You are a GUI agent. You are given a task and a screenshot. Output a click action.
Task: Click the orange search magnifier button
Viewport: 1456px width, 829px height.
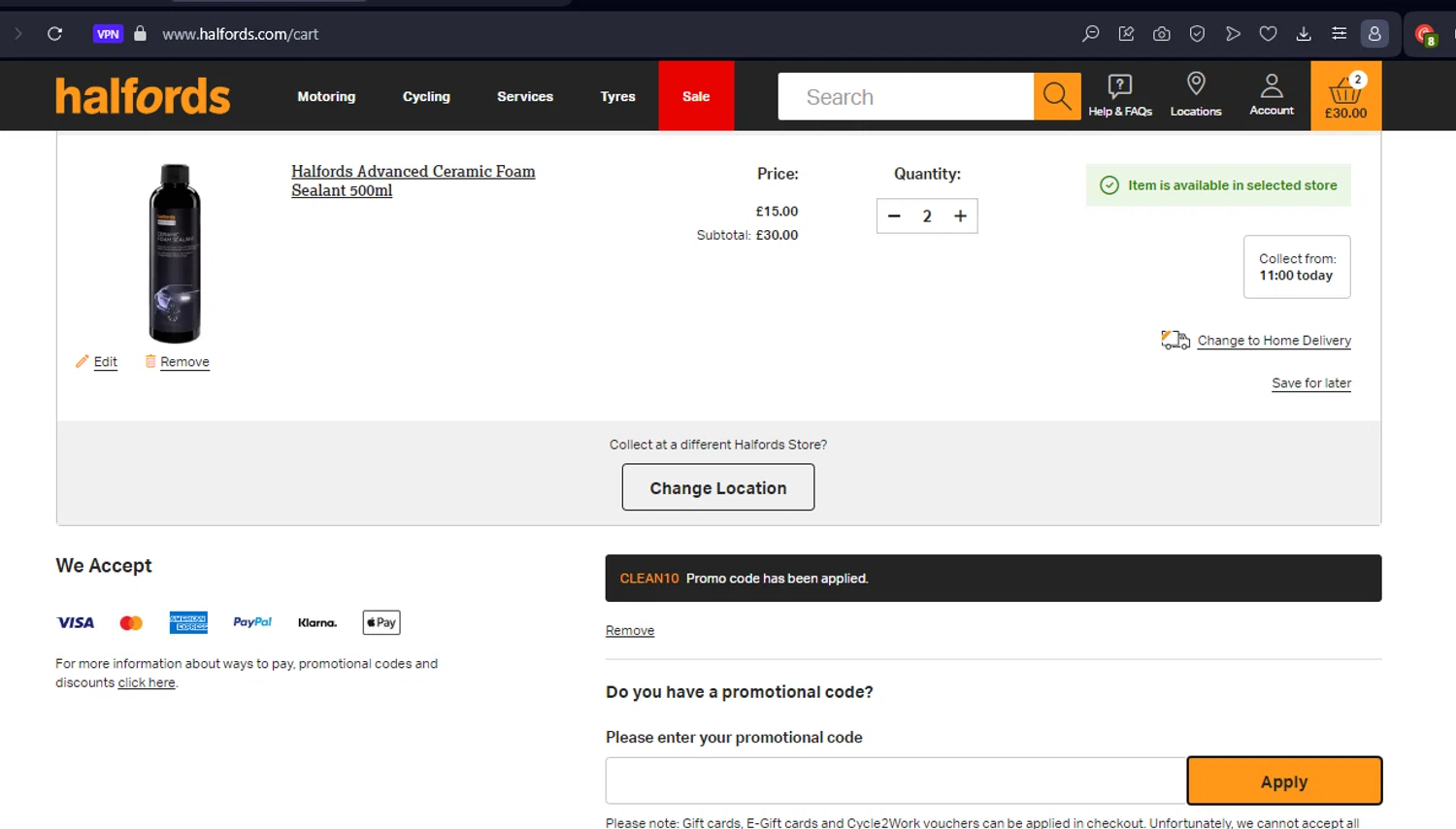pos(1057,96)
